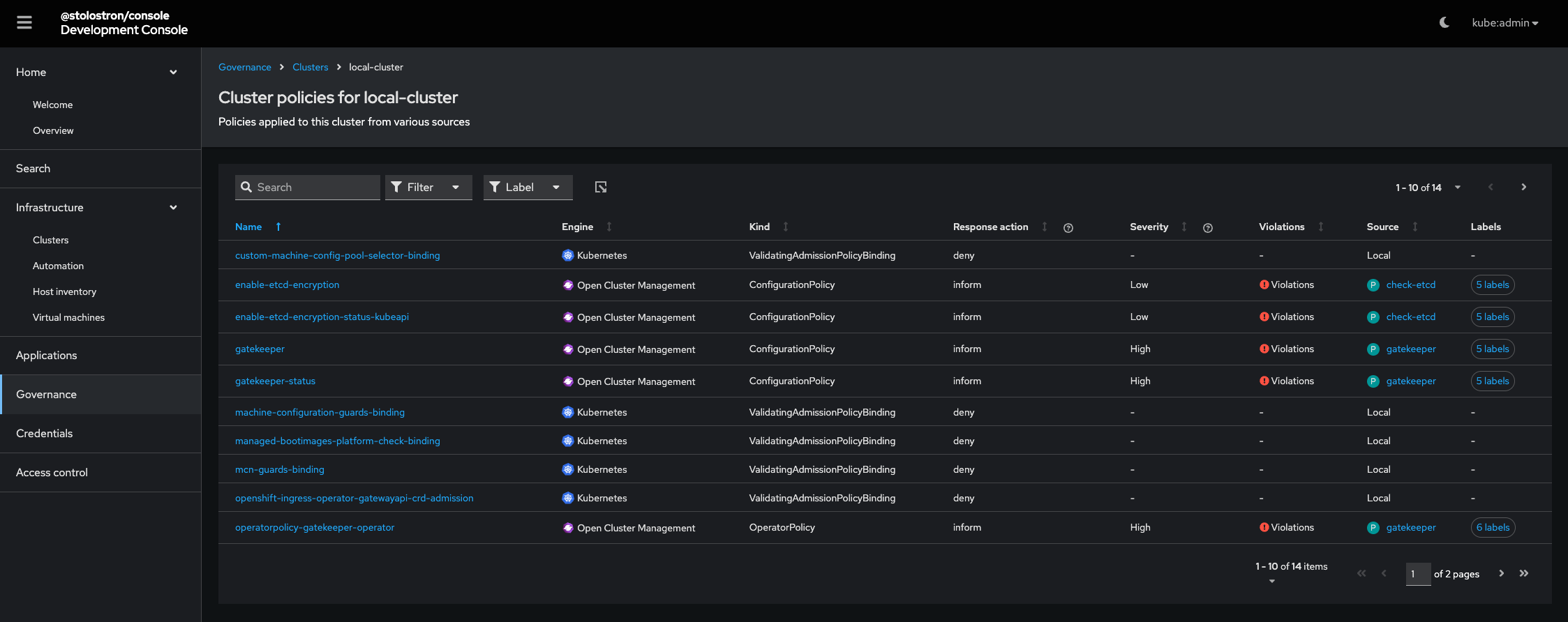This screenshot has width=1568, height=622.
Task: Click the Clusters breadcrumb link
Action: (x=310, y=67)
